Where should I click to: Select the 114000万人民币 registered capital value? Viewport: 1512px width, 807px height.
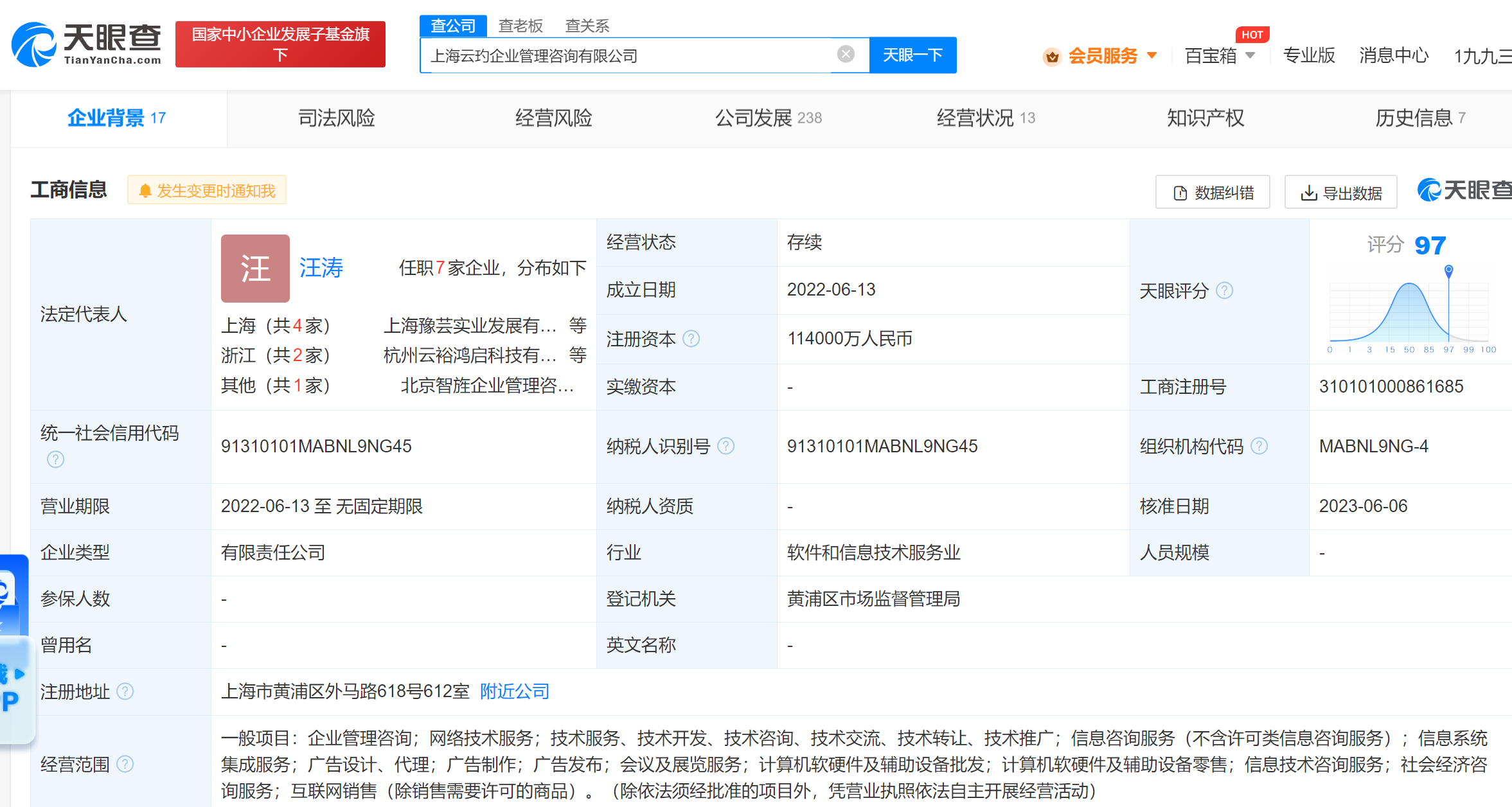coord(849,339)
